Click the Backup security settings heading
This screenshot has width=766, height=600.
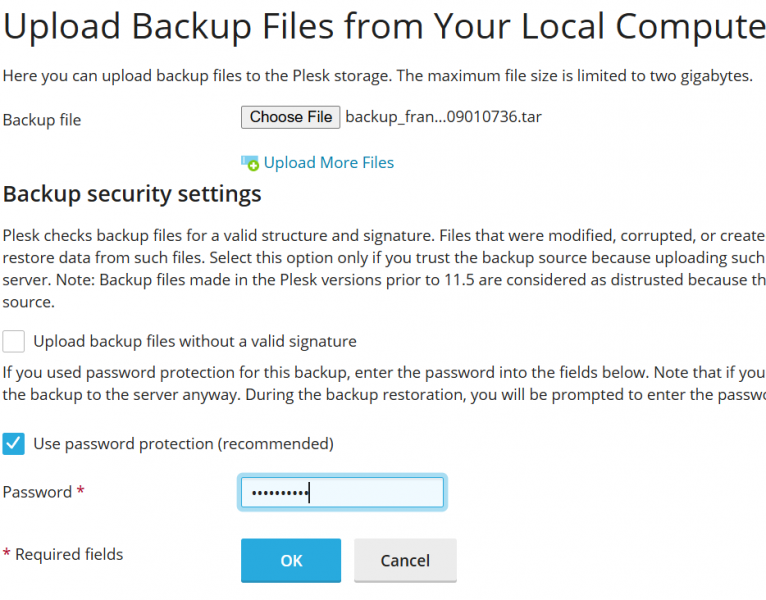tap(132, 194)
